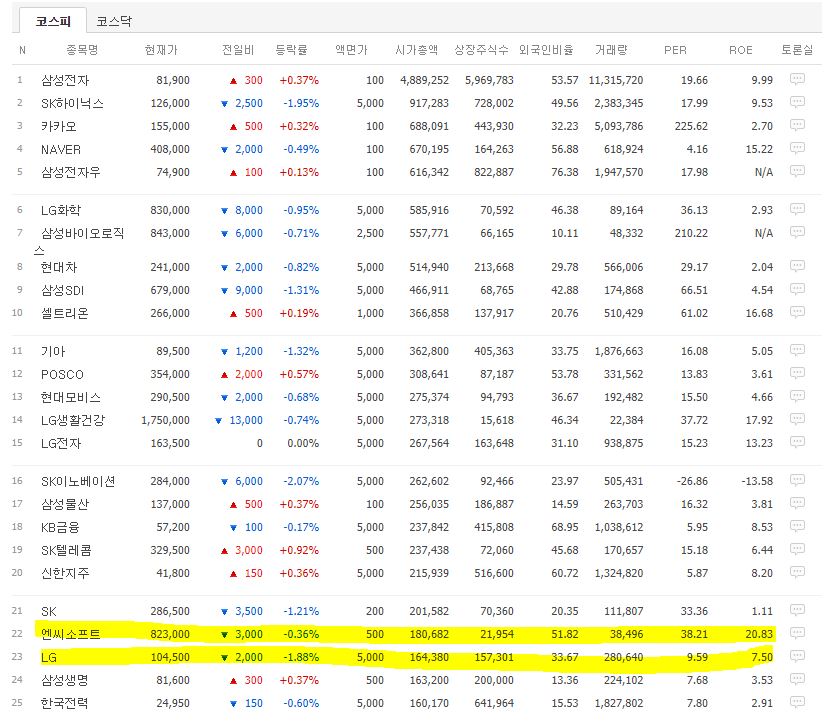This screenshot has width=827, height=723.
Task: Open the 삼성전자우 stock link
Action: coord(71,172)
